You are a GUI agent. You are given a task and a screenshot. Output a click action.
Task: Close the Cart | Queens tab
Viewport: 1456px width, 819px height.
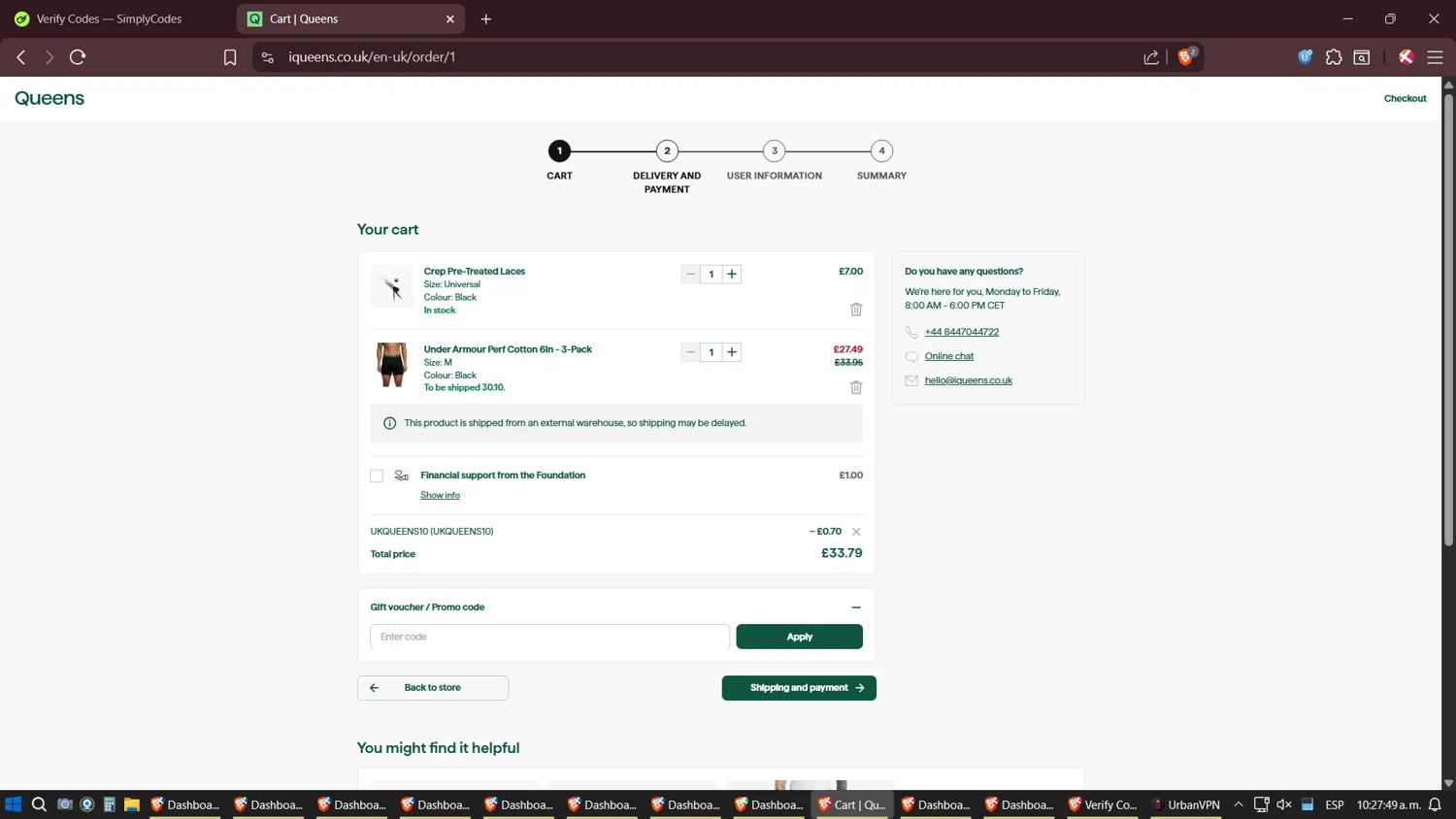tap(450, 18)
